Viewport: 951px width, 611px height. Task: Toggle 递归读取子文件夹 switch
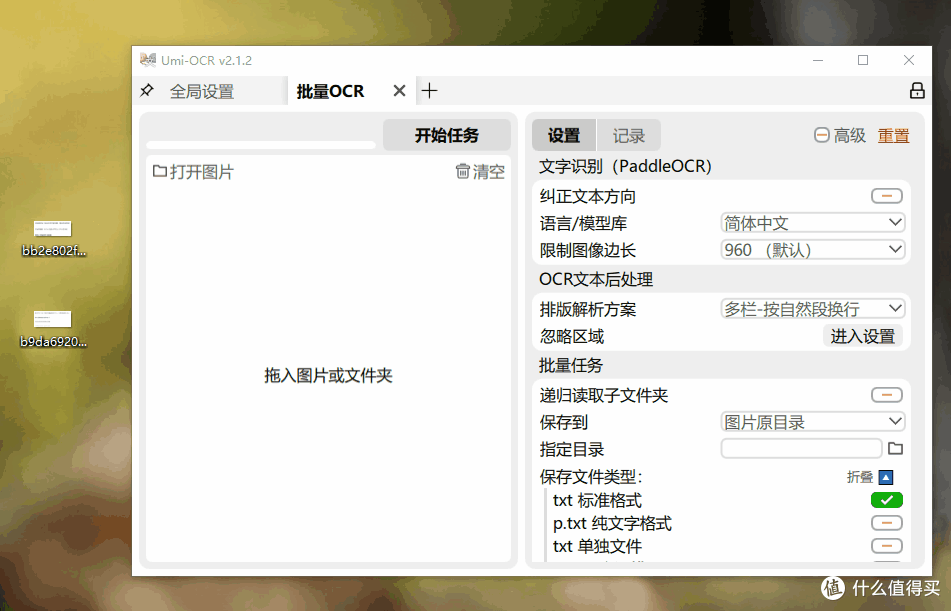[x=887, y=395]
